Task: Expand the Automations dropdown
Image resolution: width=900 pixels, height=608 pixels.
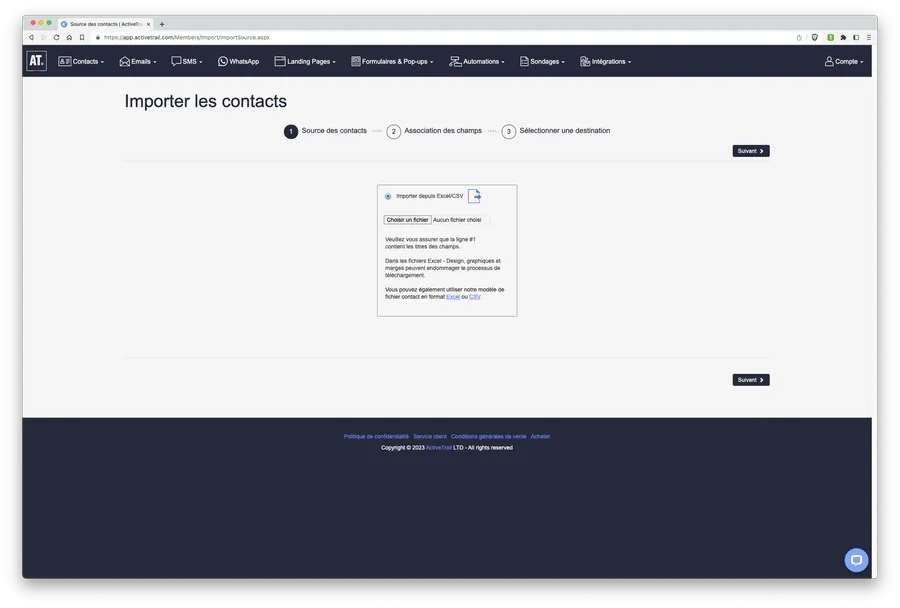Action: coord(477,61)
